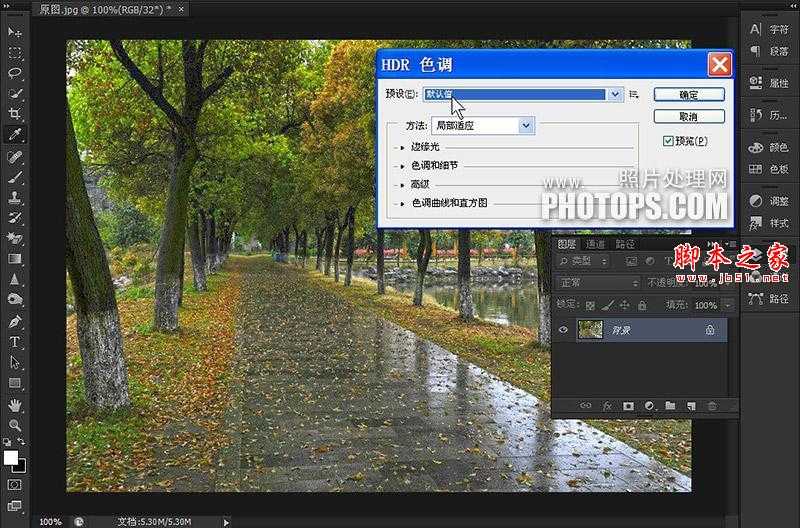800x528 pixels.
Task: Create a new layer group folder
Action: (x=670, y=406)
